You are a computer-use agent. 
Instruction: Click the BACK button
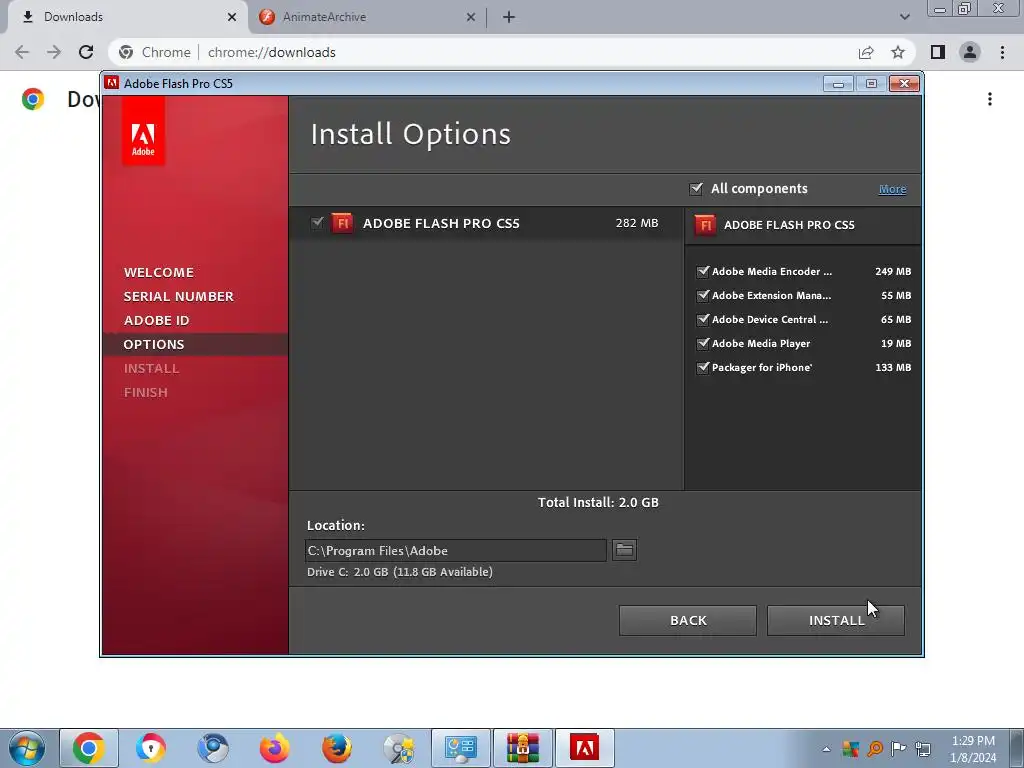pos(688,620)
